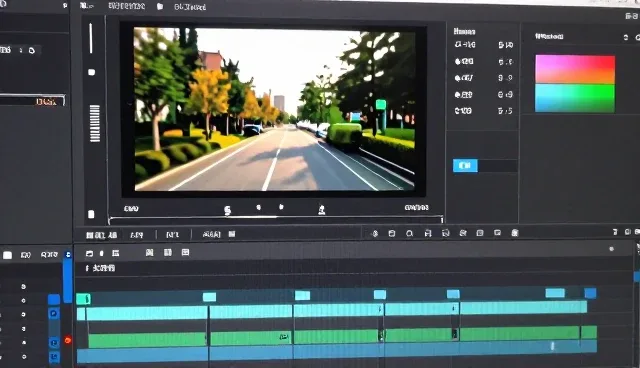The height and width of the screenshot is (368, 640).
Task: Click the last icon ending the tools row
Action: 515,233
